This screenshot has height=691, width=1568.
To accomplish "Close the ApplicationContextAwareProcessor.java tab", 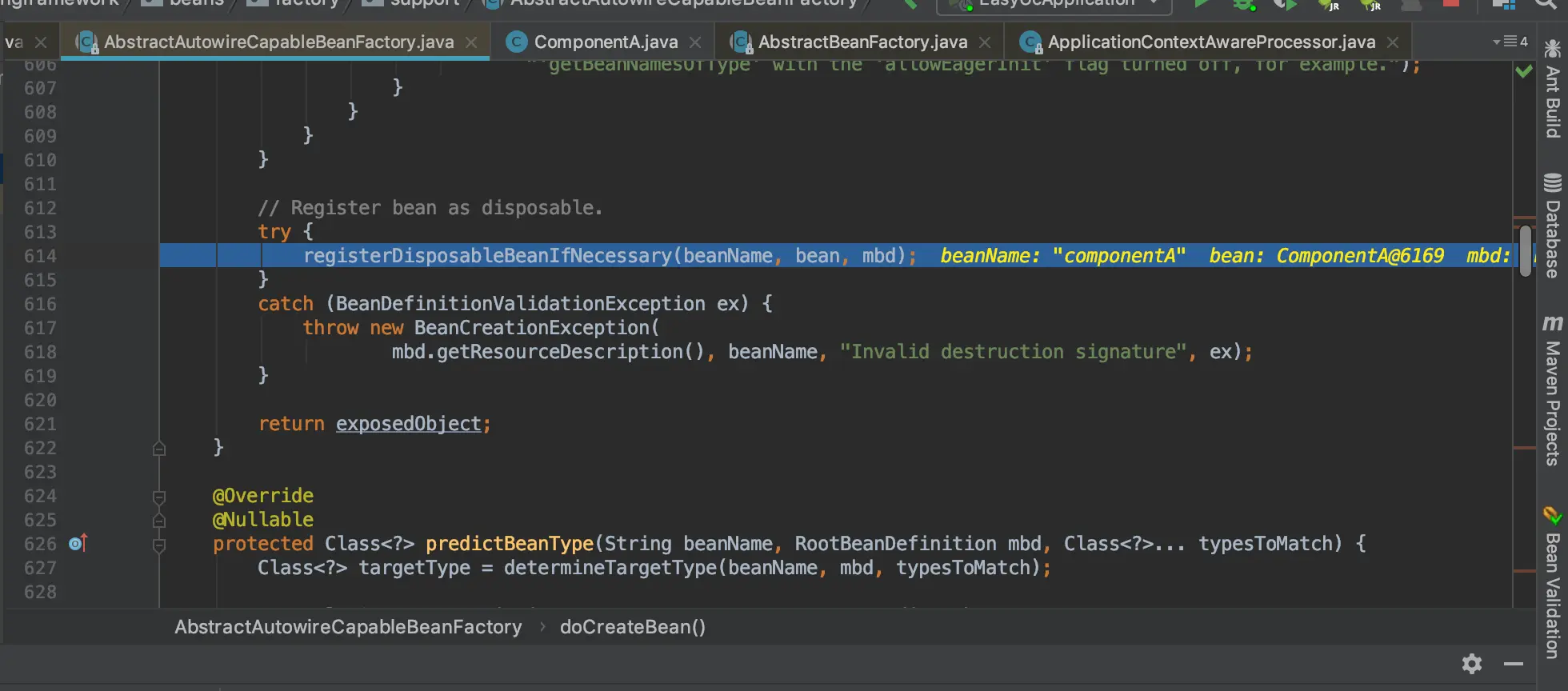I will point(1393,42).
